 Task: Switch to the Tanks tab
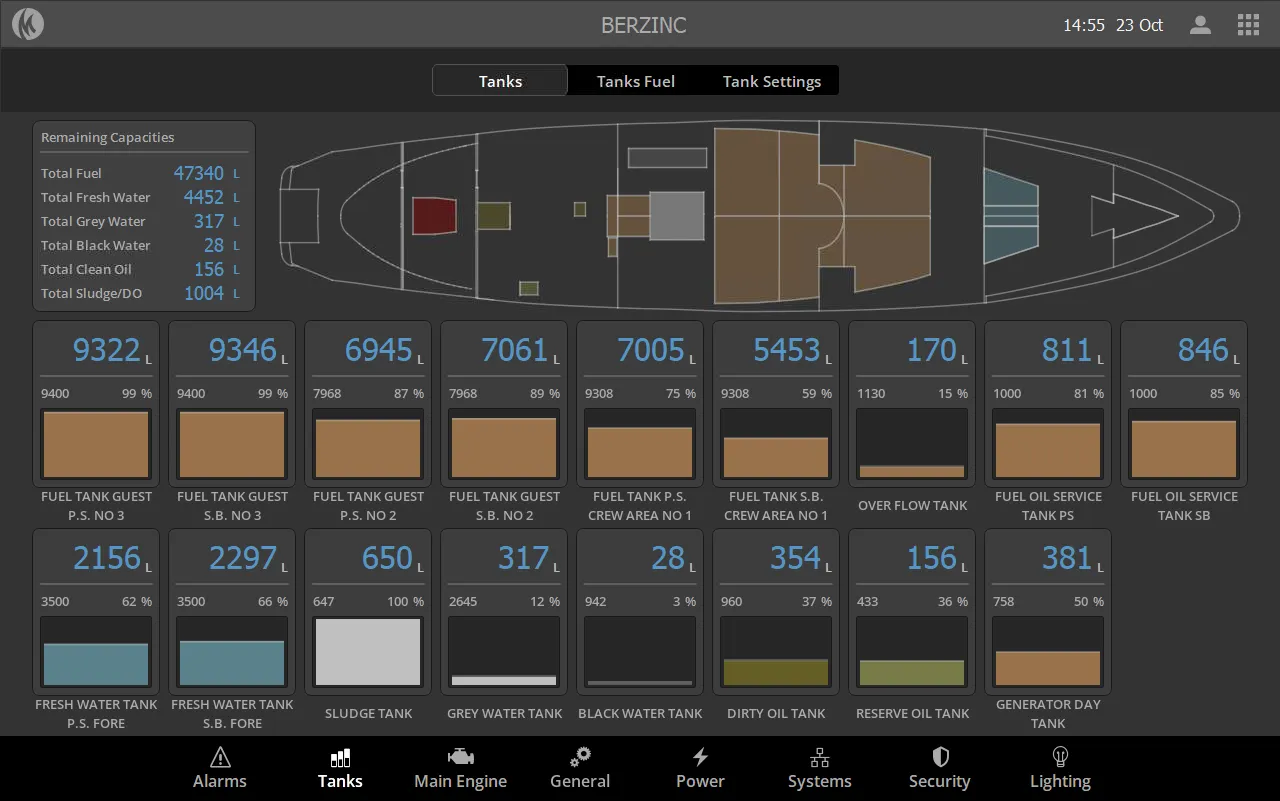(x=500, y=81)
